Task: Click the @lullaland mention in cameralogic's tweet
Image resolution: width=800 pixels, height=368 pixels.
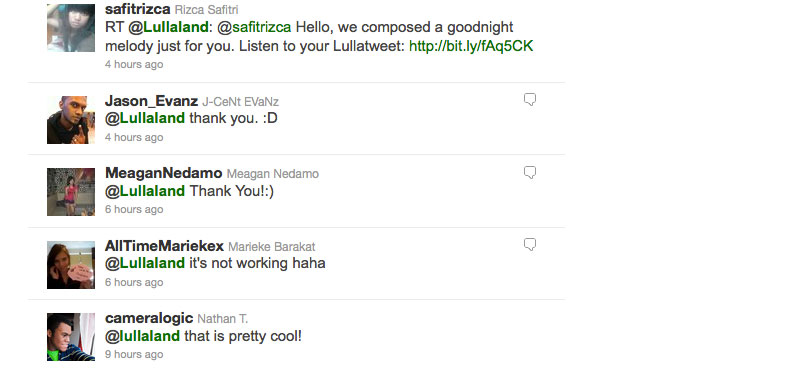Action: point(142,336)
